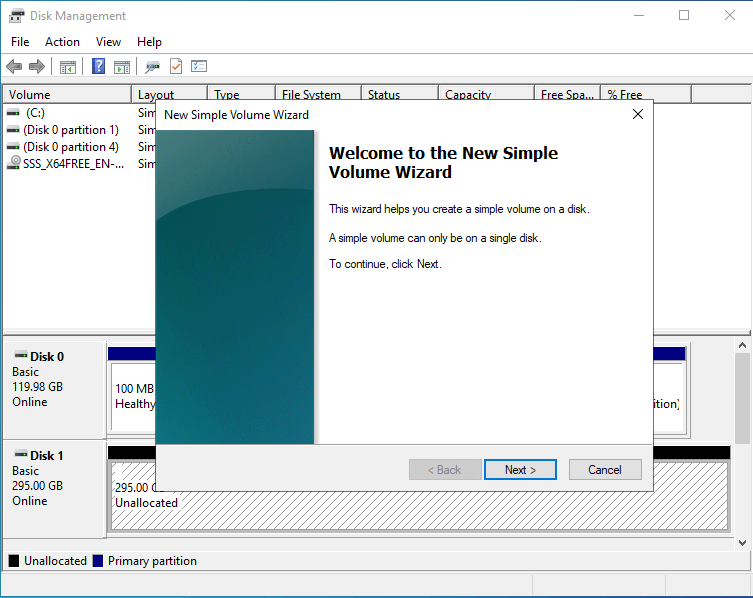Click the Forward arrow toolbar icon
This screenshot has height=598, width=753.
point(37,66)
